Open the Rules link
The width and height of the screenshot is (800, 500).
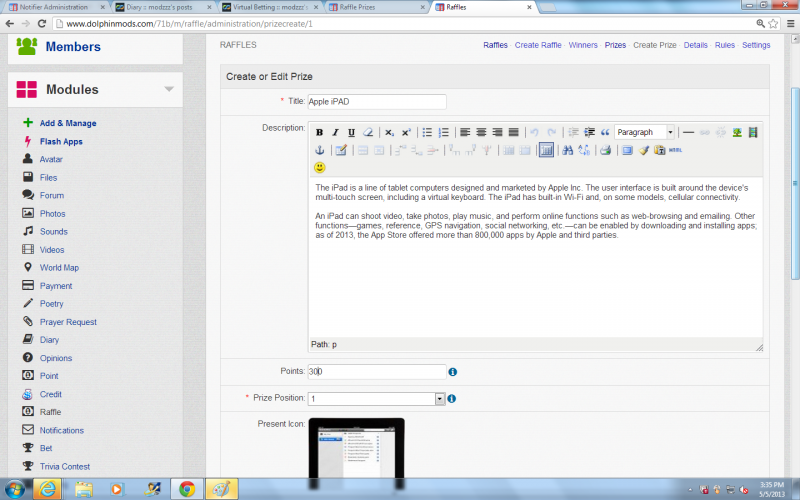(x=724, y=45)
